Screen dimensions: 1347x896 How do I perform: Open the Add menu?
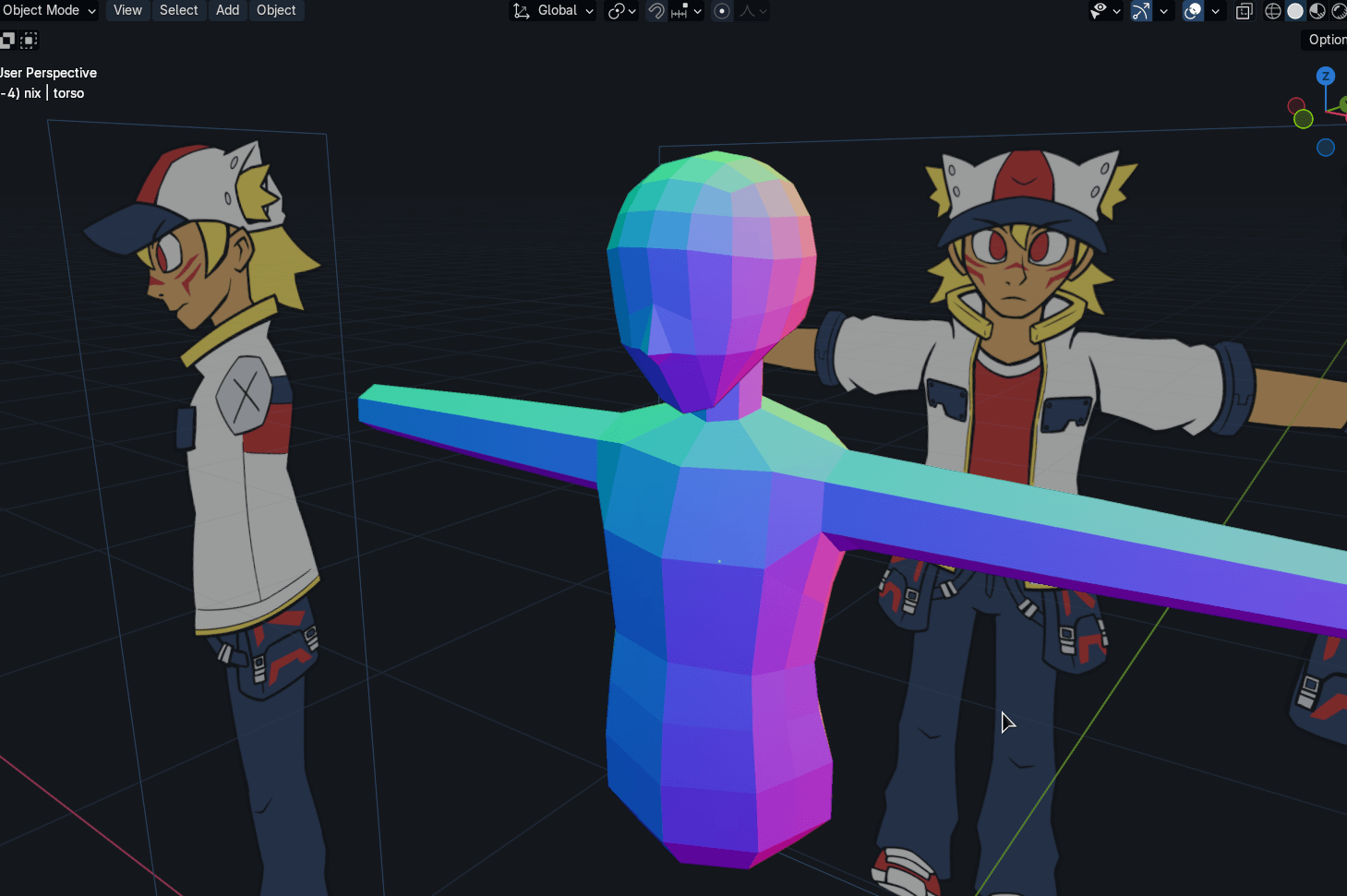pos(227,10)
